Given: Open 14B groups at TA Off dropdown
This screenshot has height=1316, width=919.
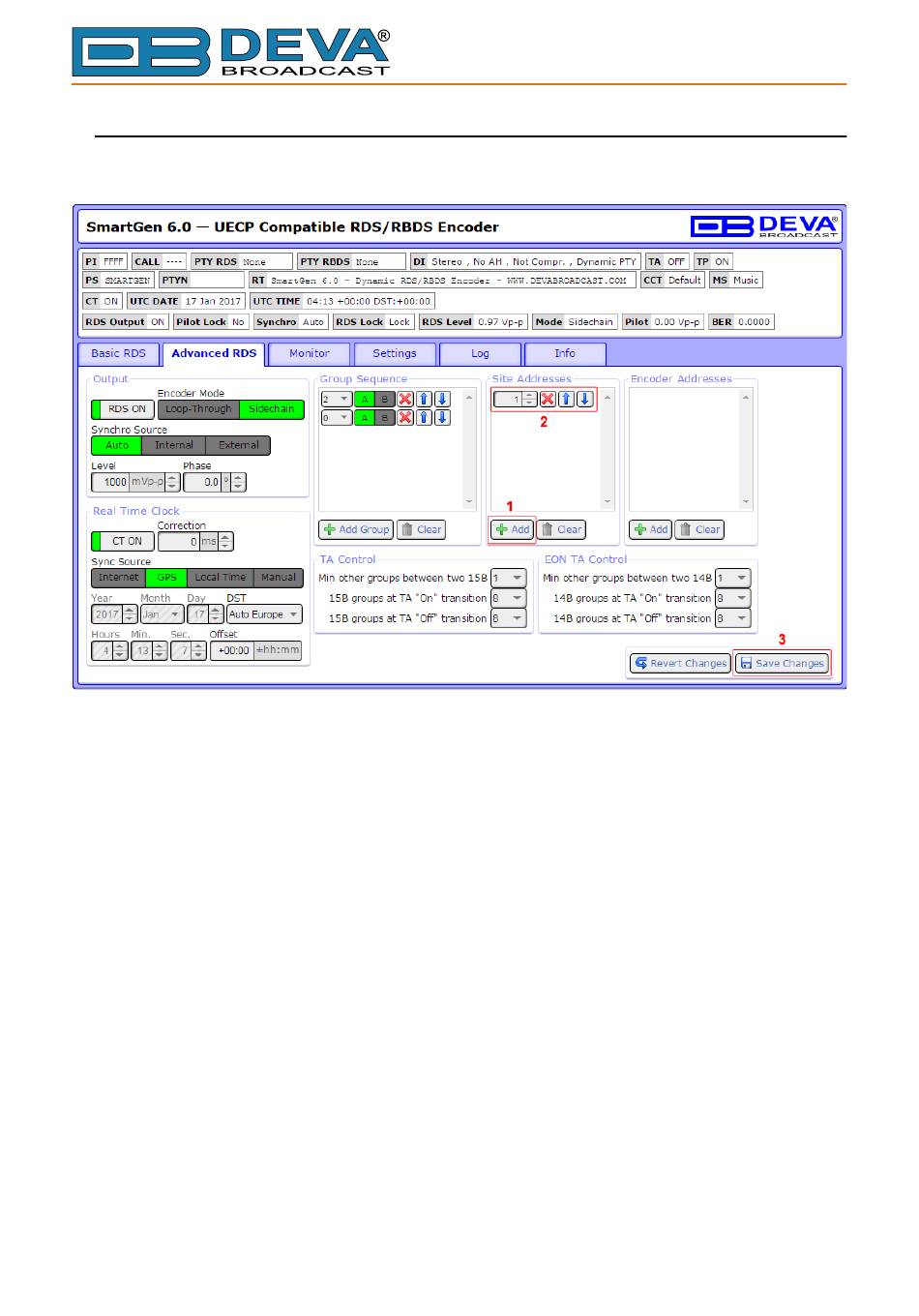Looking at the screenshot, I should point(732,618).
